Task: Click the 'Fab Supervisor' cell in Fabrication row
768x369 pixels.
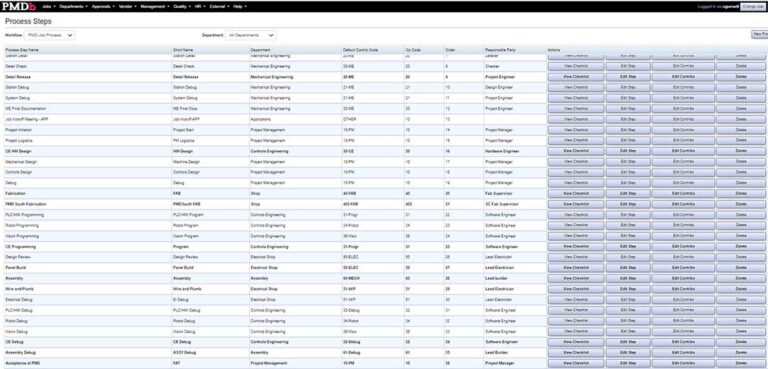Action: tap(515, 194)
